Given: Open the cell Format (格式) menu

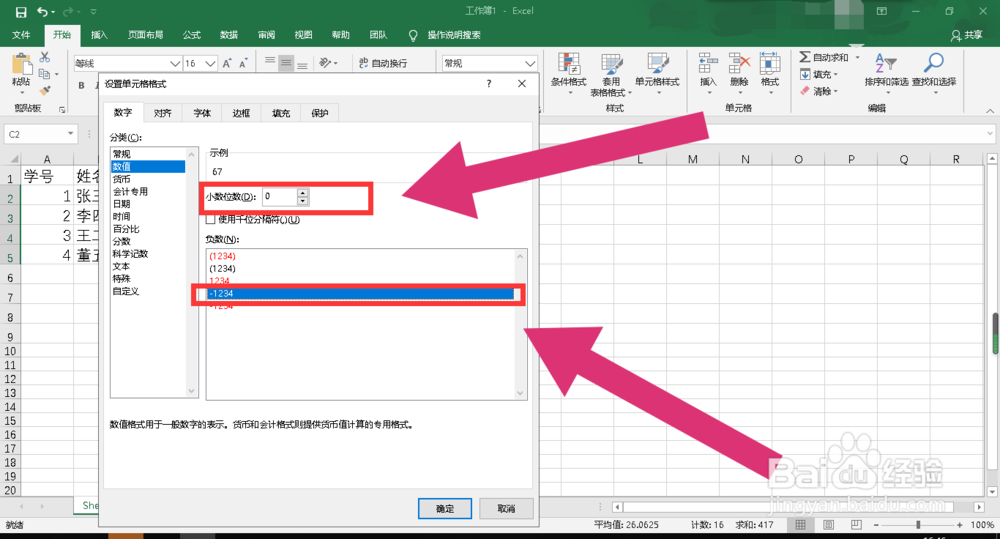Looking at the screenshot, I should [770, 73].
